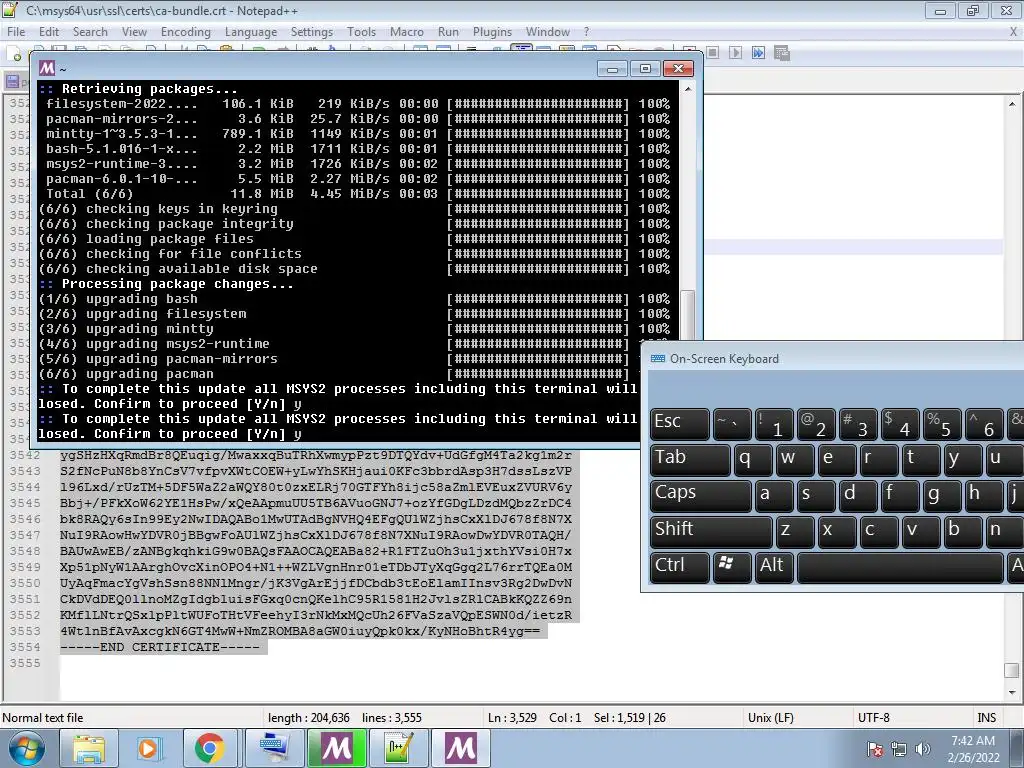Click the Tab key on On-Screen Keyboard
Screen dimensions: 1024x768
tap(690, 459)
